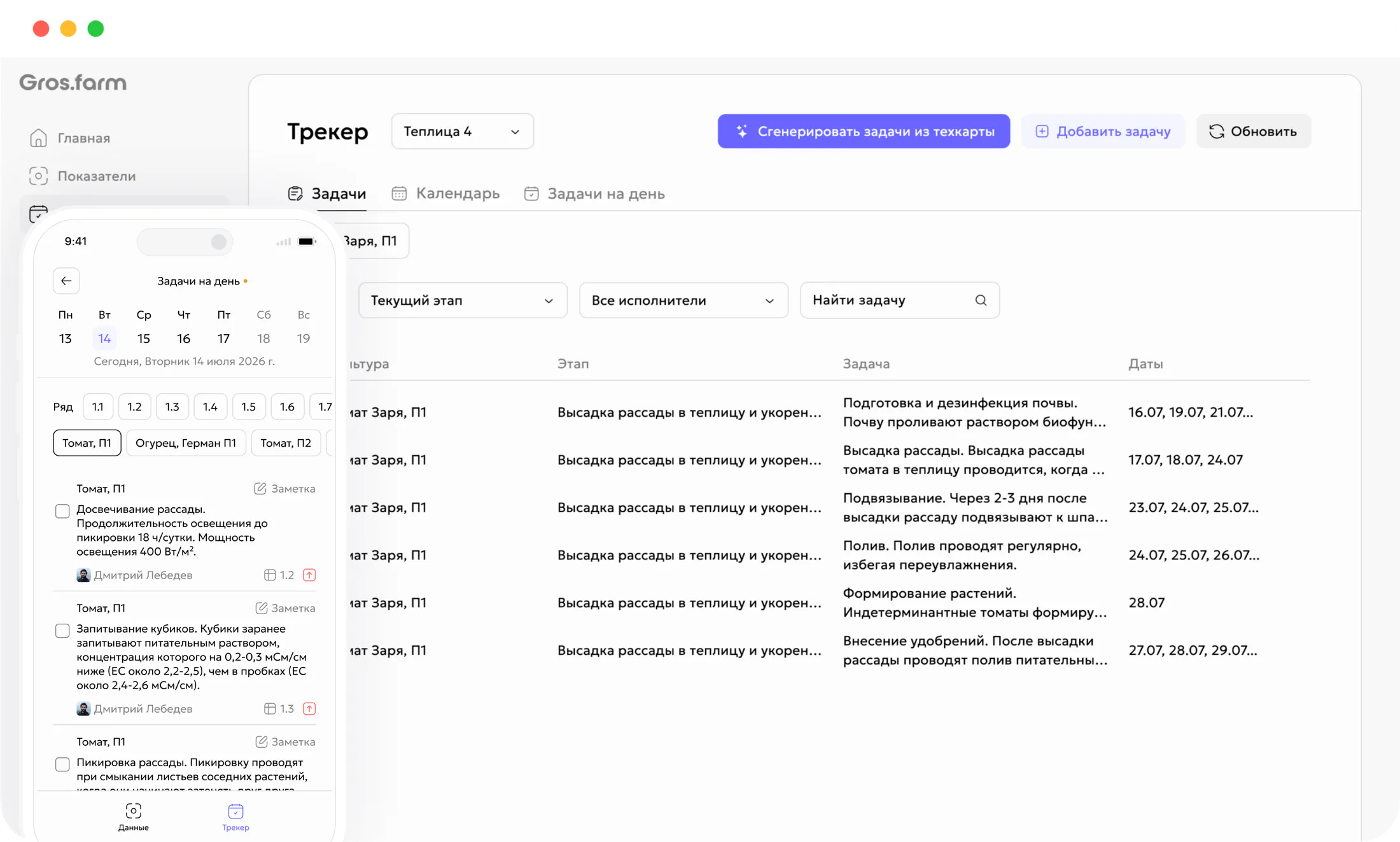Tap the row grid icon labeled 1.3
Viewport: 1400px width, 842px height.
(270, 708)
